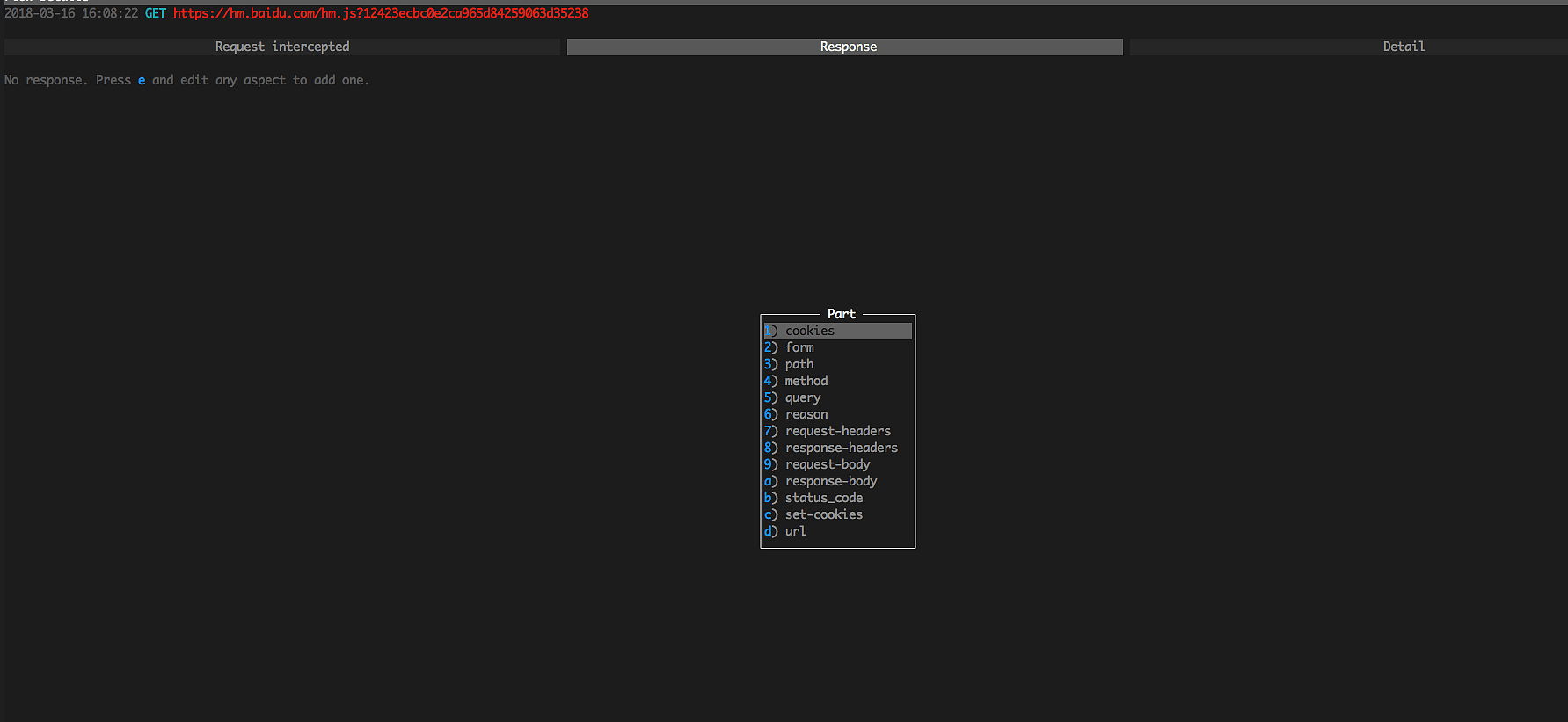Pick the path entry in Part menu
The height and width of the screenshot is (722, 1568).
point(799,364)
